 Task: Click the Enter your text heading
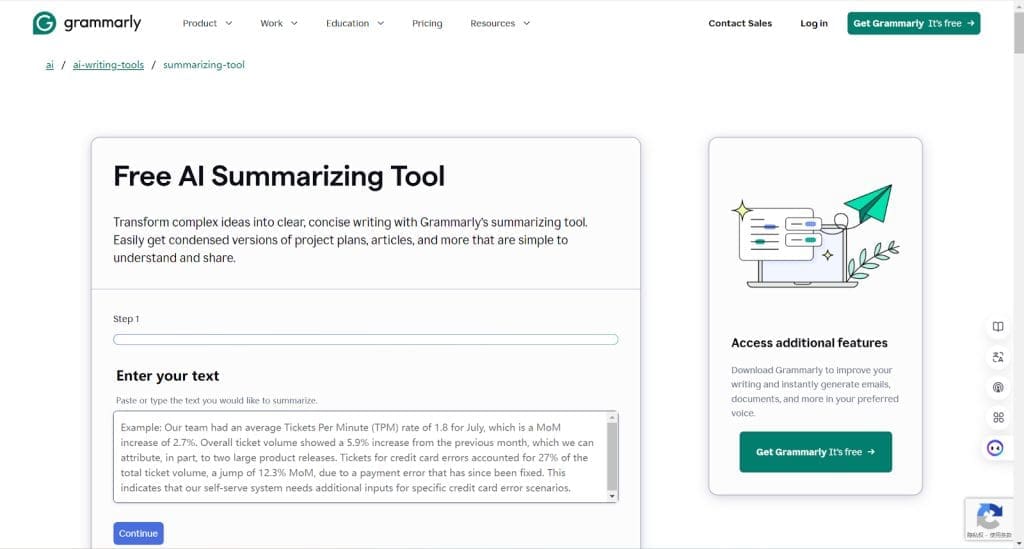click(168, 376)
